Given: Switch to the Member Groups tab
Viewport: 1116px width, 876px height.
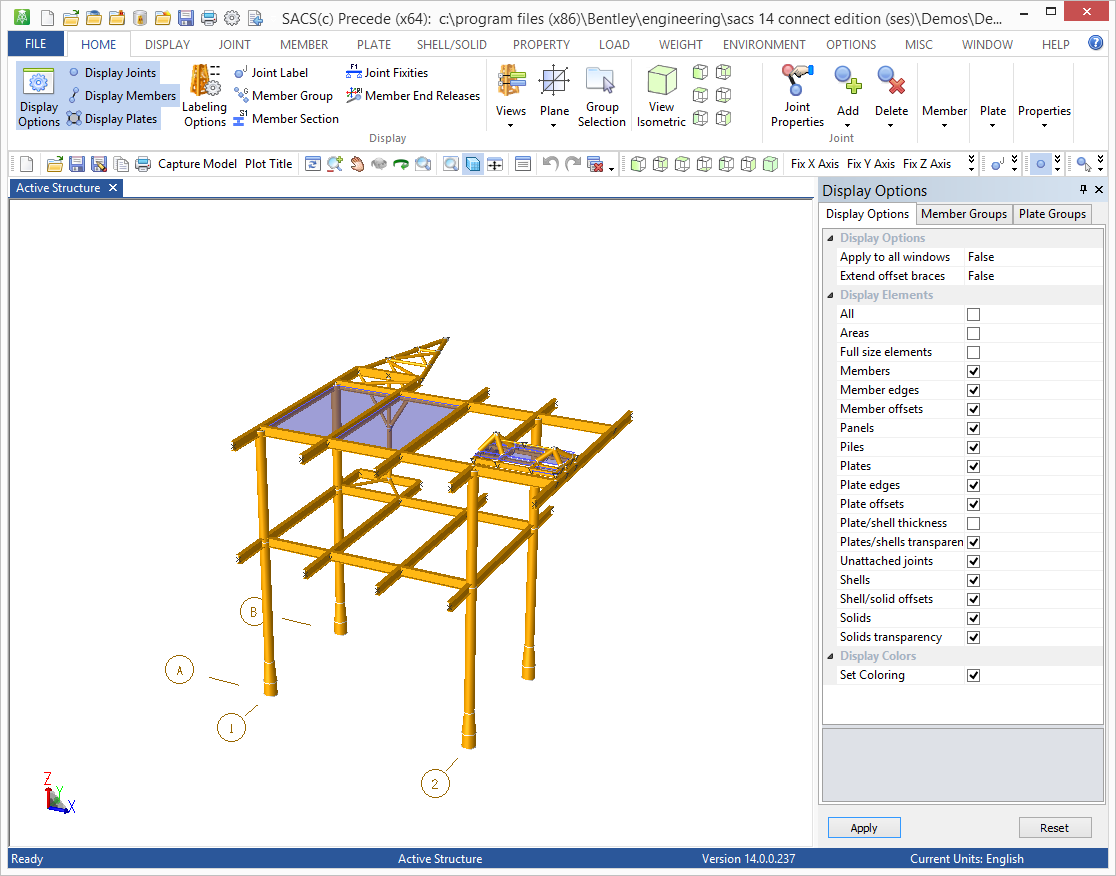Looking at the screenshot, I should (x=964, y=214).
